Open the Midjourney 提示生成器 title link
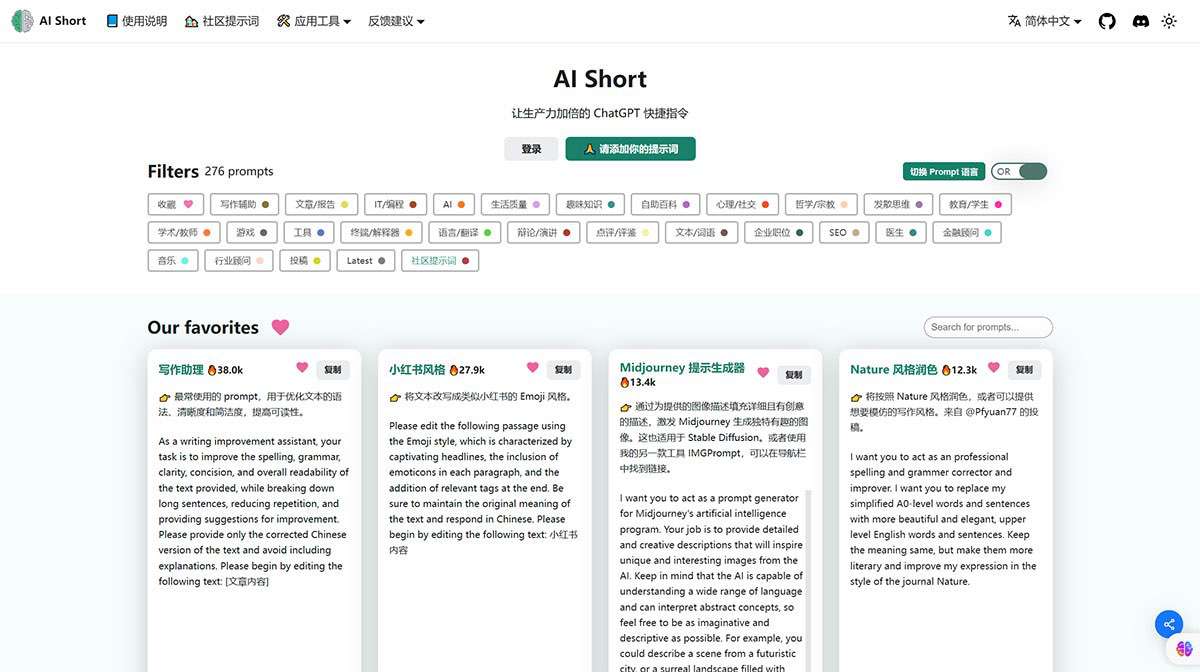 (x=682, y=368)
